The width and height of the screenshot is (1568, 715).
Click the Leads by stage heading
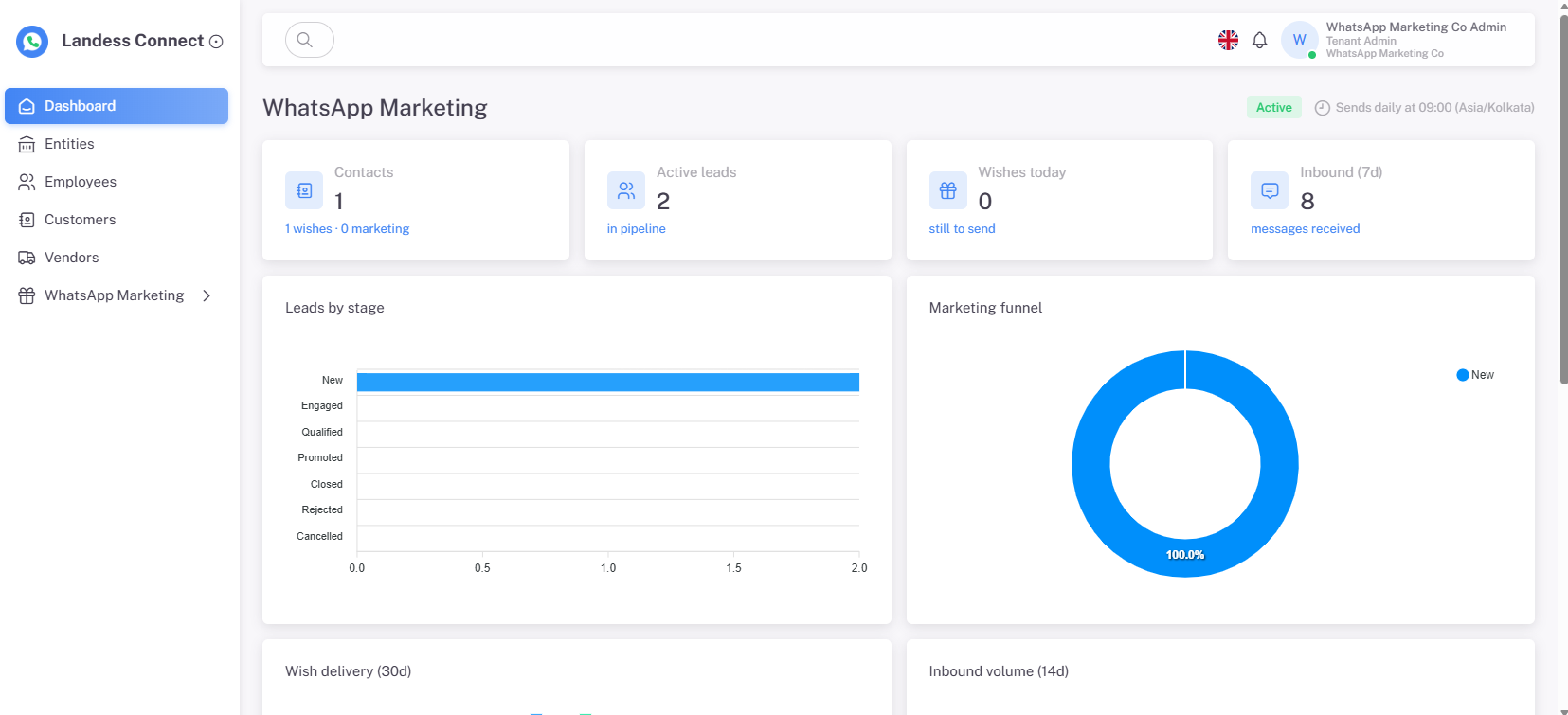(334, 308)
